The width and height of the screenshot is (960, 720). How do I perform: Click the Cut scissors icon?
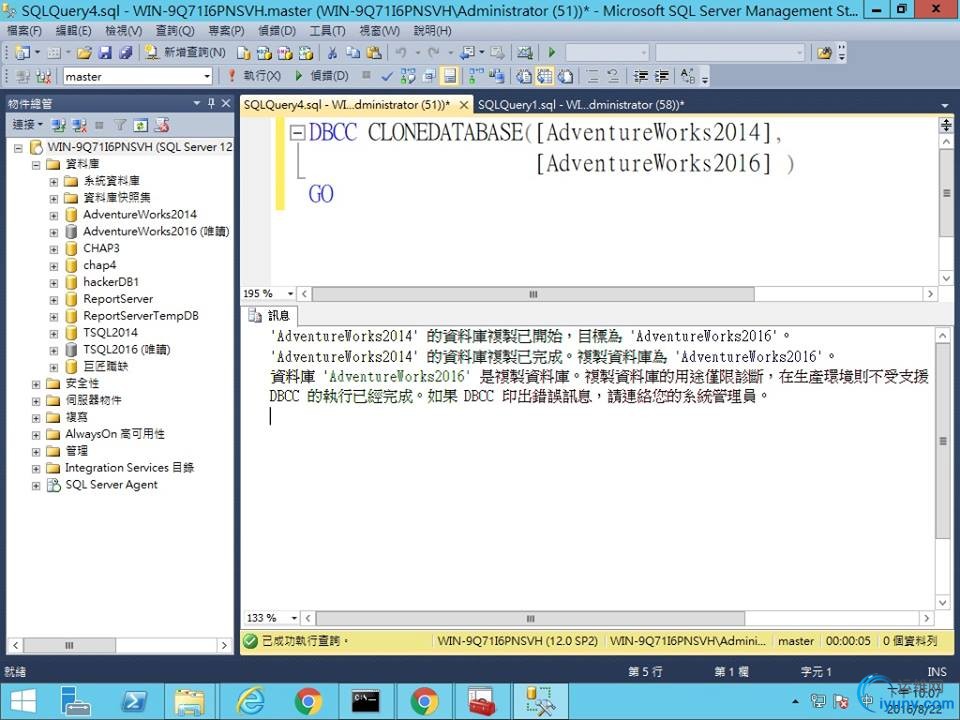point(332,53)
